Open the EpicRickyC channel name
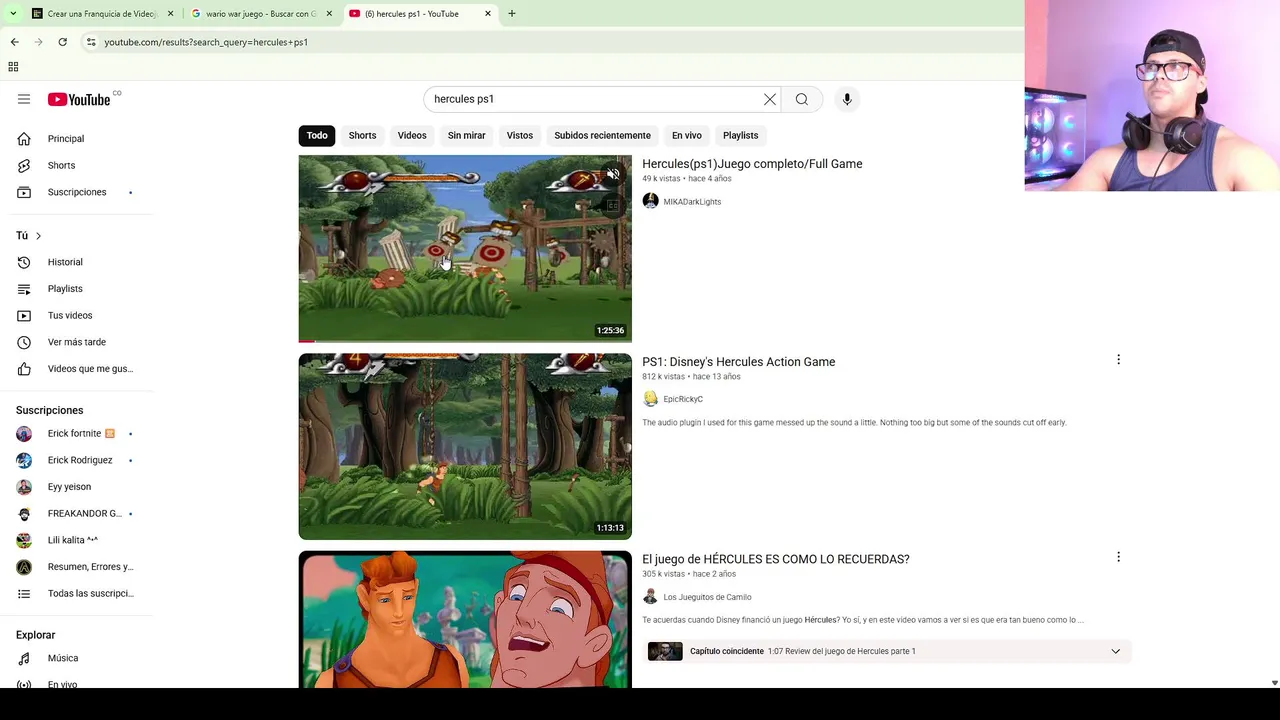This screenshot has width=1280, height=720. pos(683,399)
